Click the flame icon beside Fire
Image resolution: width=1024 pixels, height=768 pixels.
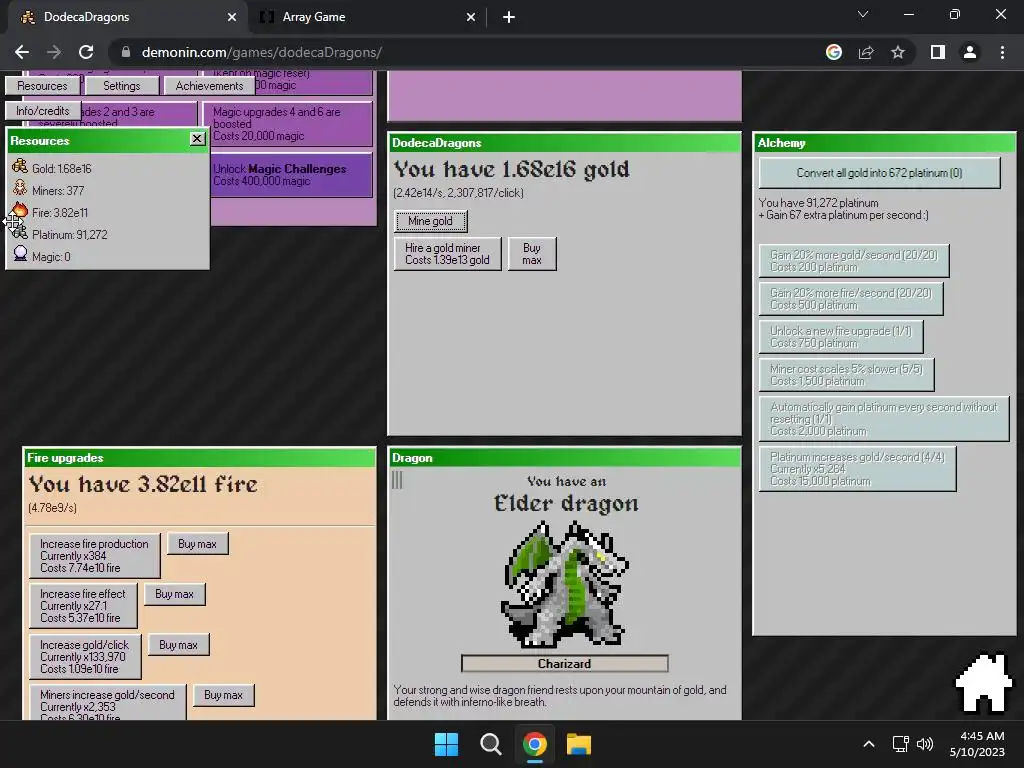(x=20, y=210)
